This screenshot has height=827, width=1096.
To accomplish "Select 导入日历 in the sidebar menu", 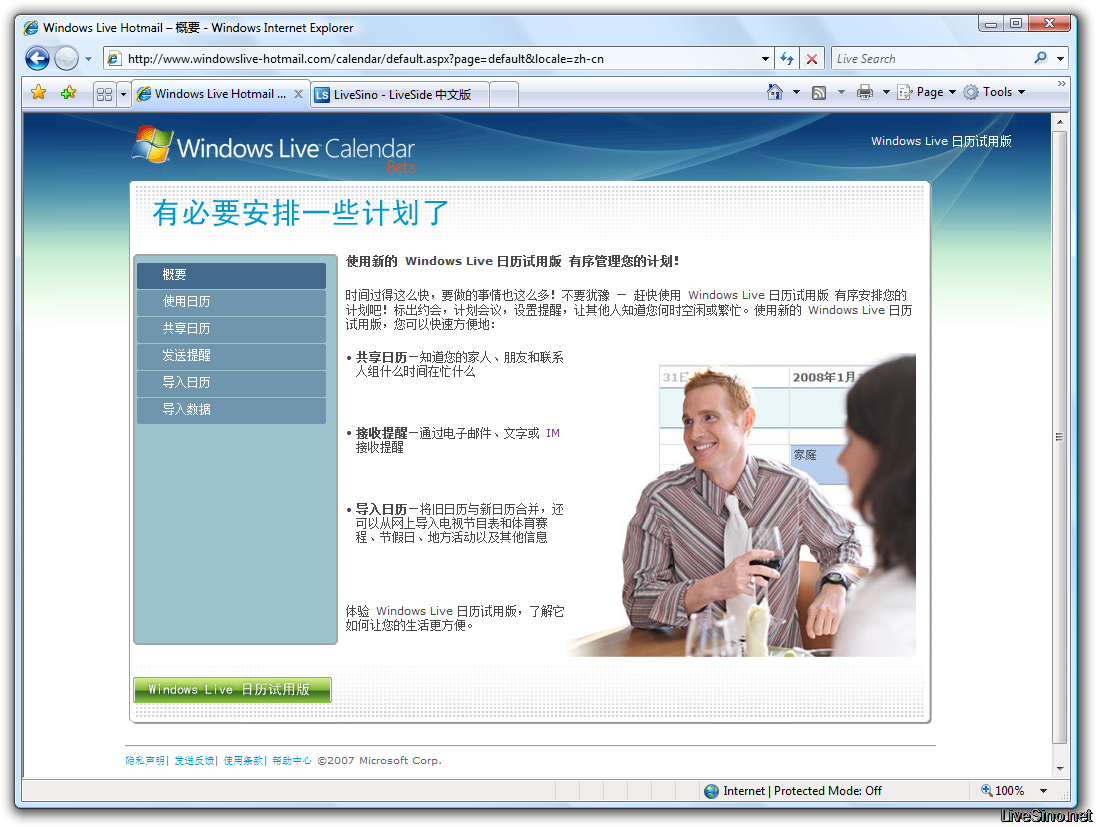I will 231,383.
